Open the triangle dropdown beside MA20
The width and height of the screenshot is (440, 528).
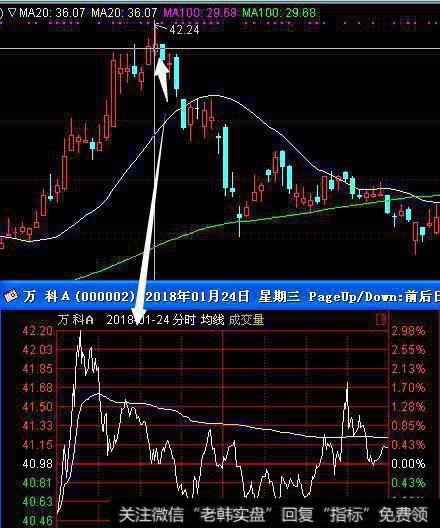tap(12, 13)
